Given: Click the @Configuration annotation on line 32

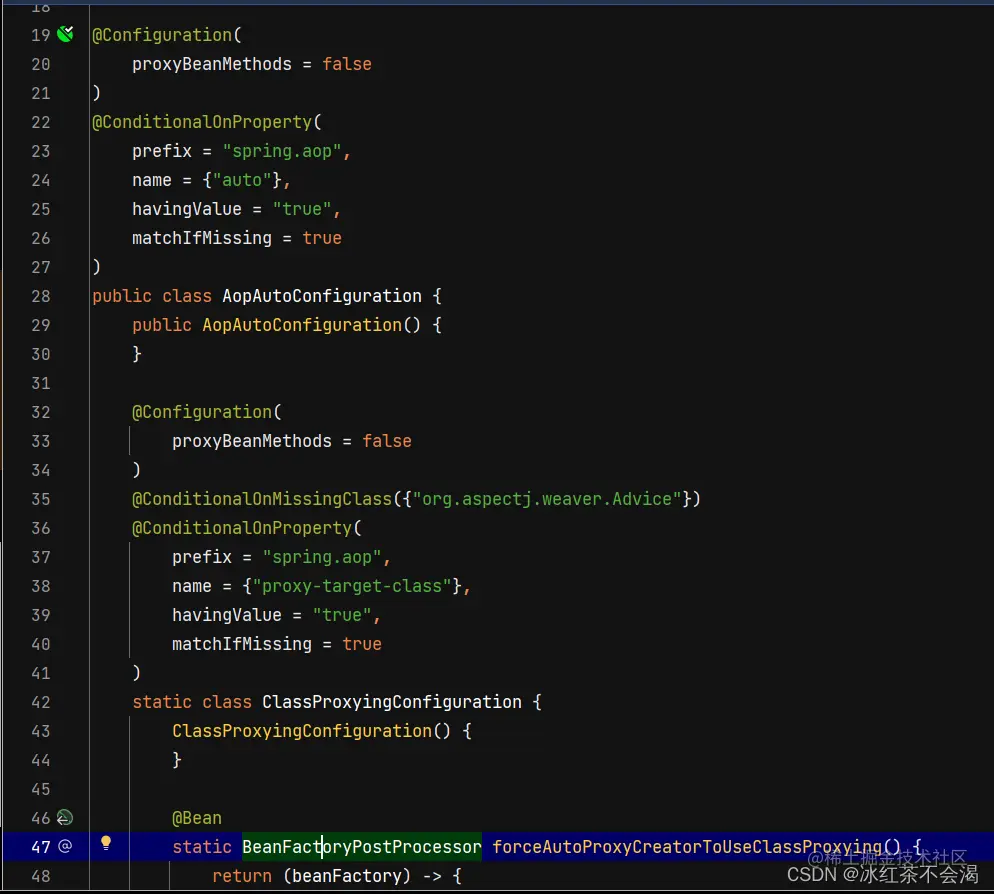Looking at the screenshot, I should (202, 412).
